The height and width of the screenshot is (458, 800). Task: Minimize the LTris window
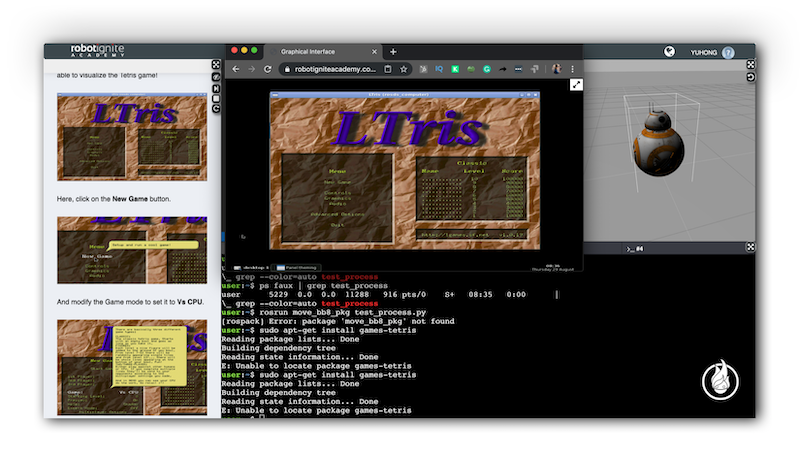tap(521, 95)
